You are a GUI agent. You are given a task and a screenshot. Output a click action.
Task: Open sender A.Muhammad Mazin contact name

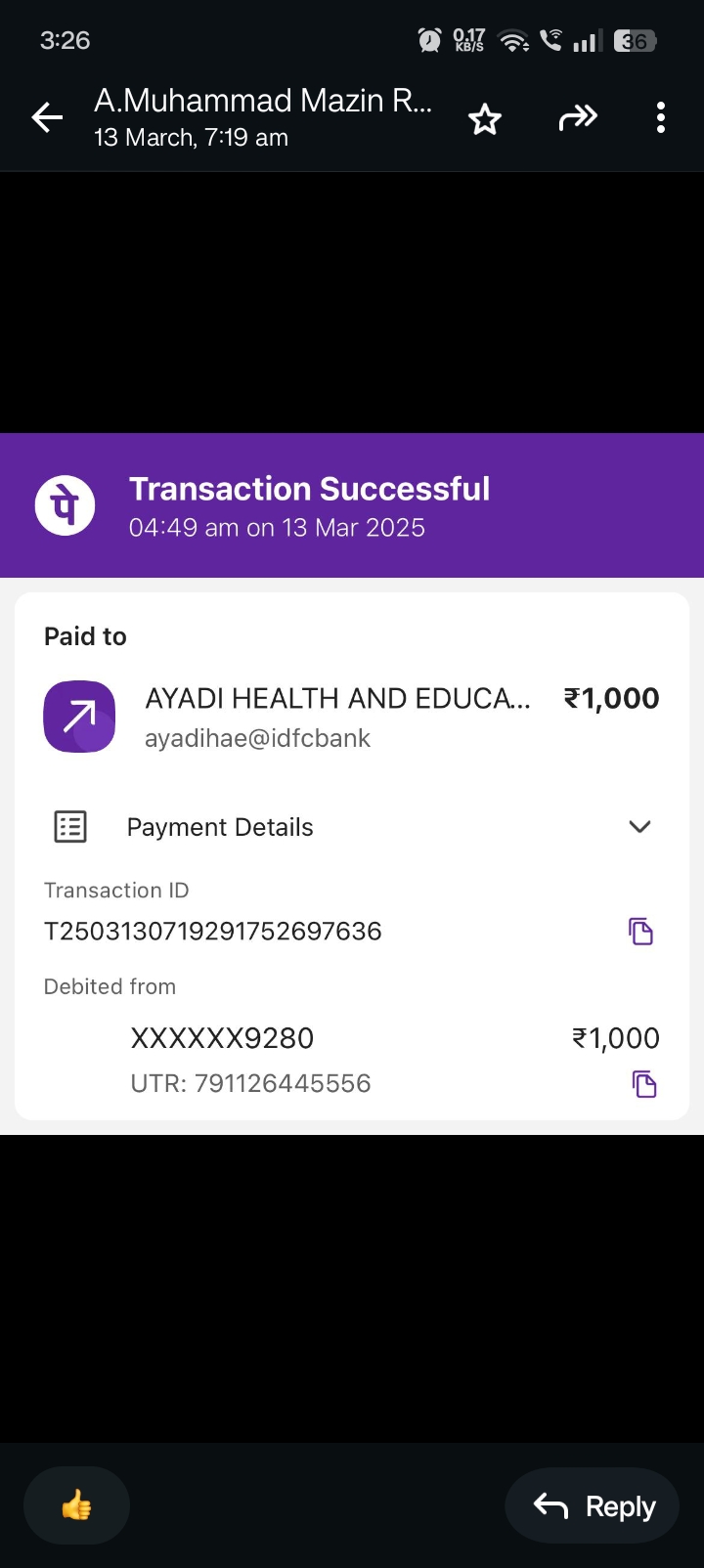pyautogui.click(x=262, y=101)
